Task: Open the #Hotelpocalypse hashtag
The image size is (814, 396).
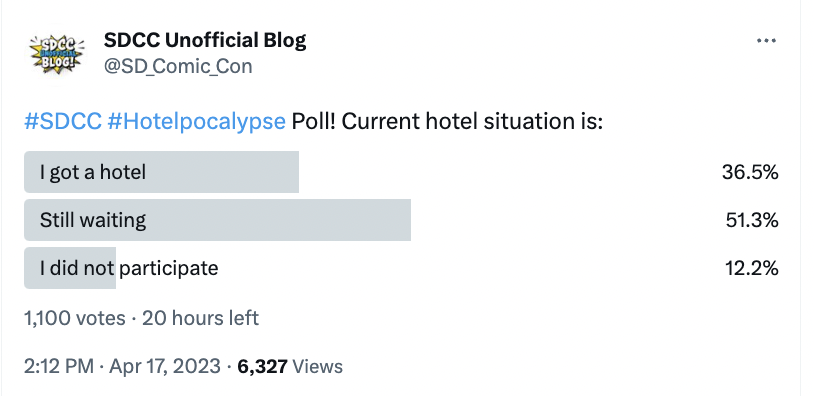Action: [196, 122]
